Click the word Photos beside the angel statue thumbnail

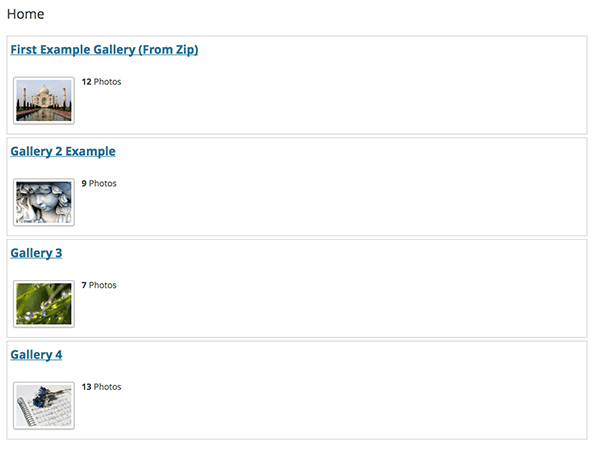coord(103,184)
